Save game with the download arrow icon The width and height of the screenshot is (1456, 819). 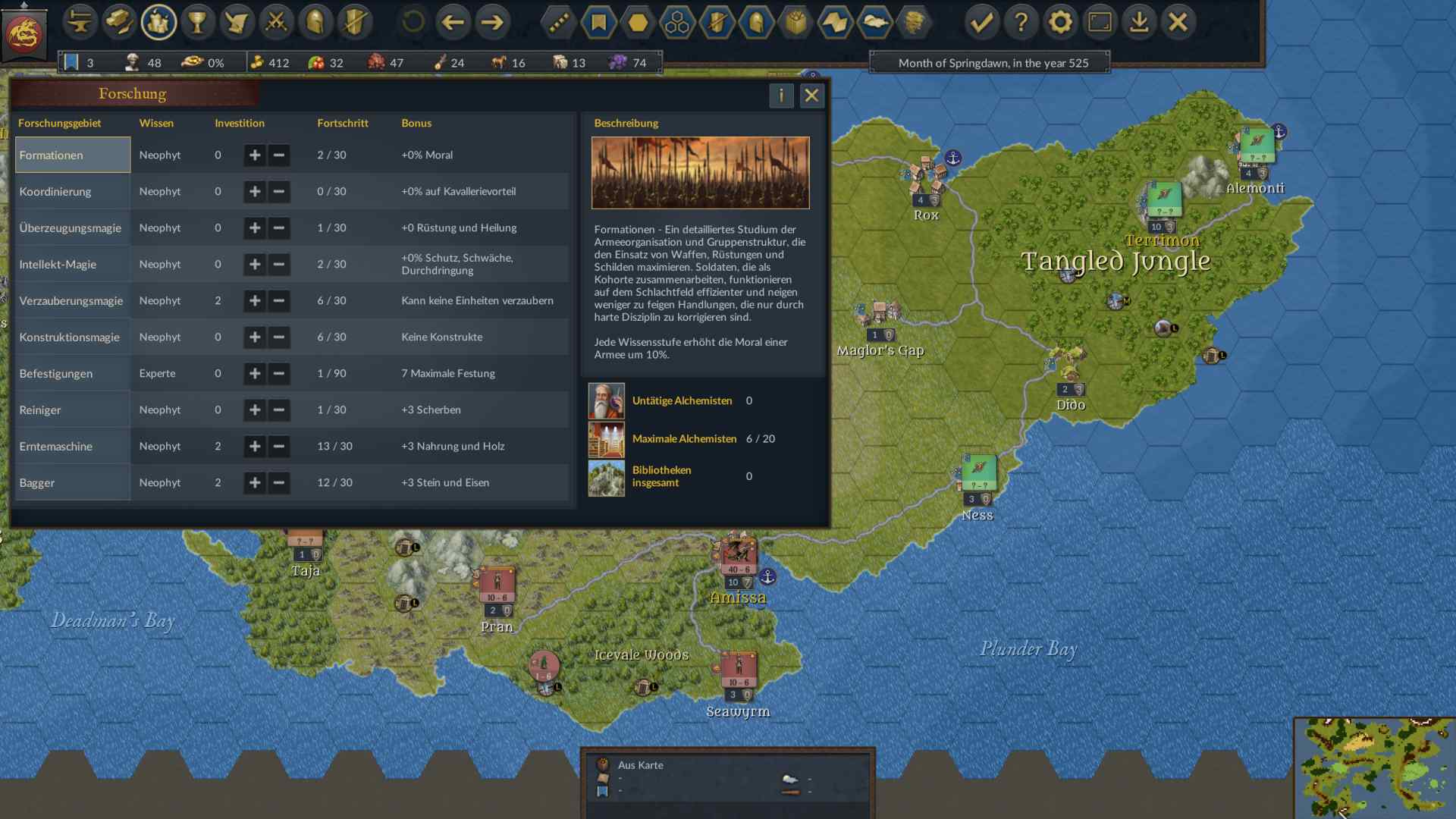1139,22
